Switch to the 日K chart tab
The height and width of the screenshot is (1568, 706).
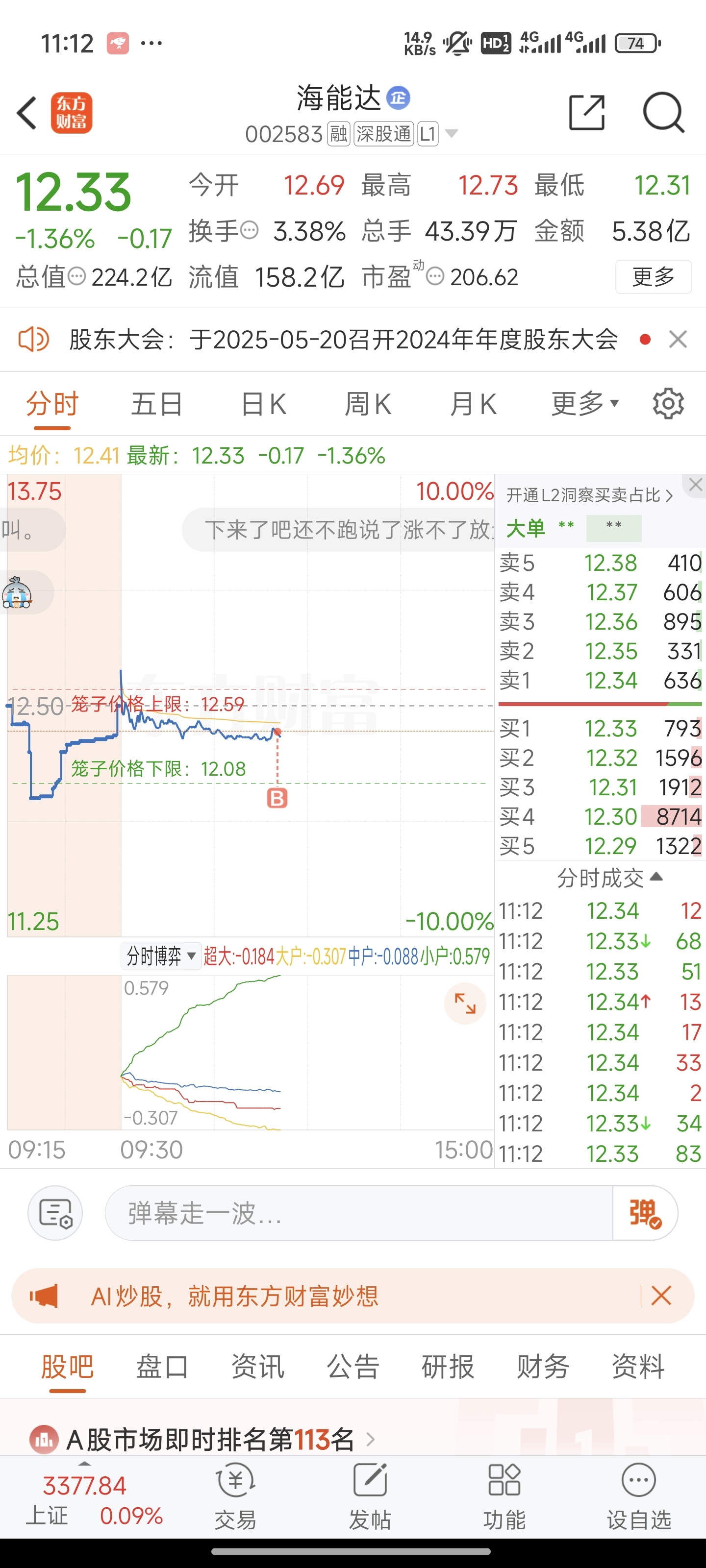pos(263,404)
